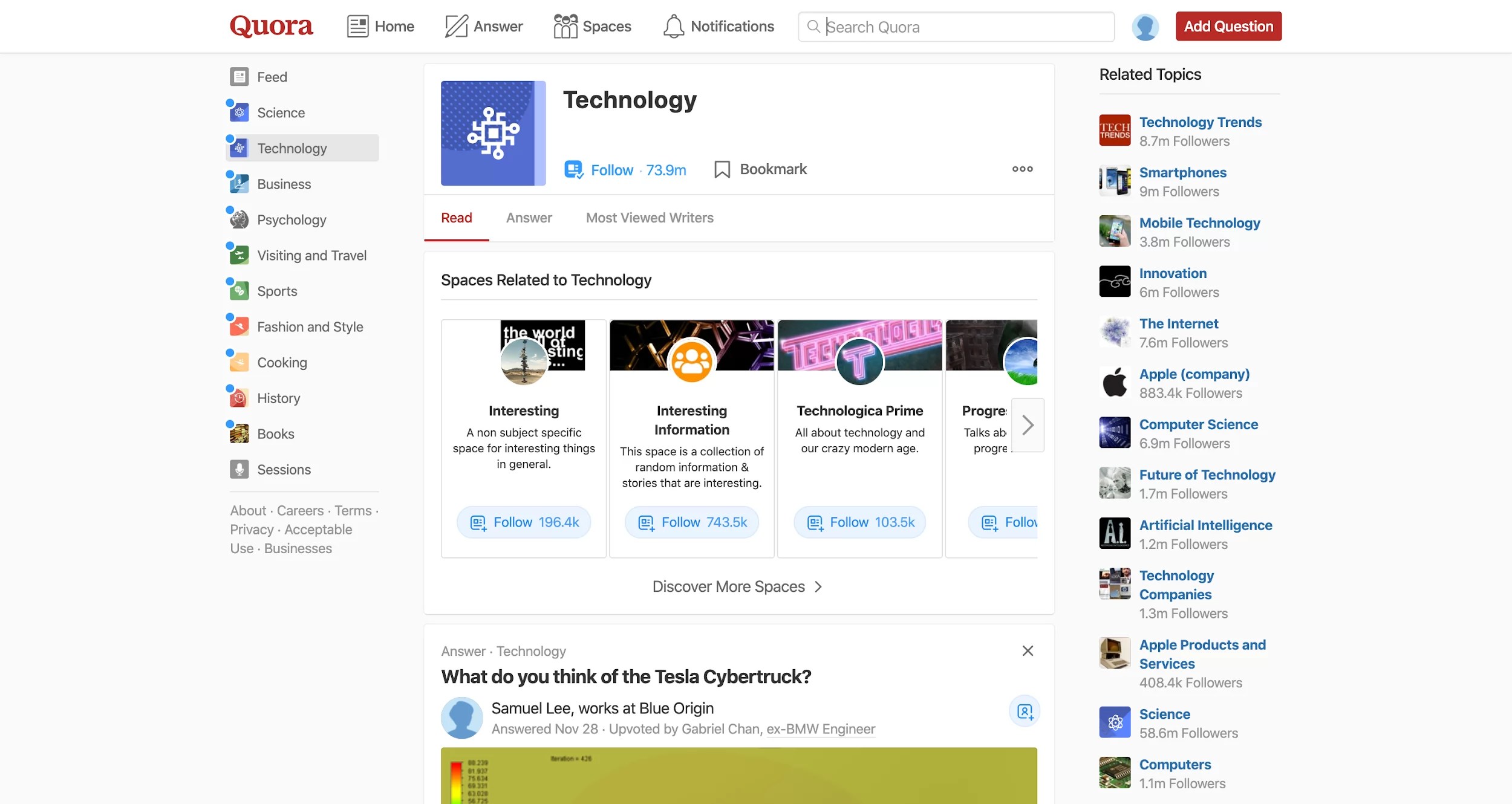This screenshot has width=1512, height=804.
Task: Click the Cooking topic icon in sidebar
Action: pyautogui.click(x=240, y=362)
